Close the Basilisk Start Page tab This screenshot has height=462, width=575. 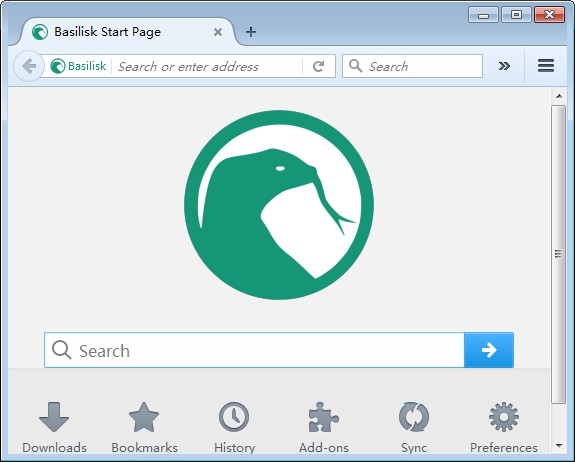pyautogui.click(x=218, y=32)
